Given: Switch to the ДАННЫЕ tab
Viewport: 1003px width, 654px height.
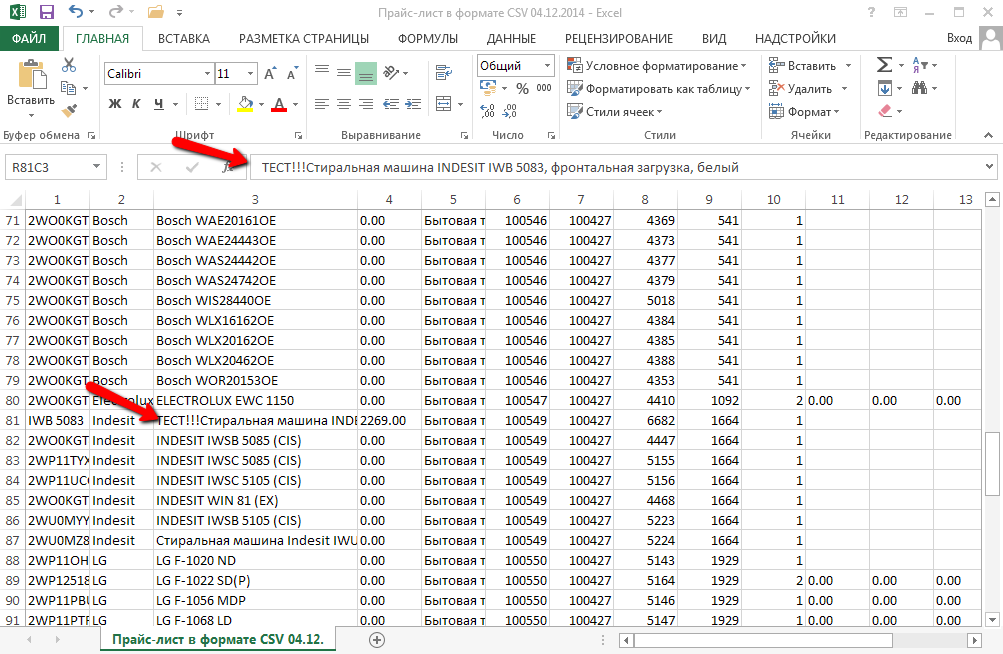Looking at the screenshot, I should (511, 38).
